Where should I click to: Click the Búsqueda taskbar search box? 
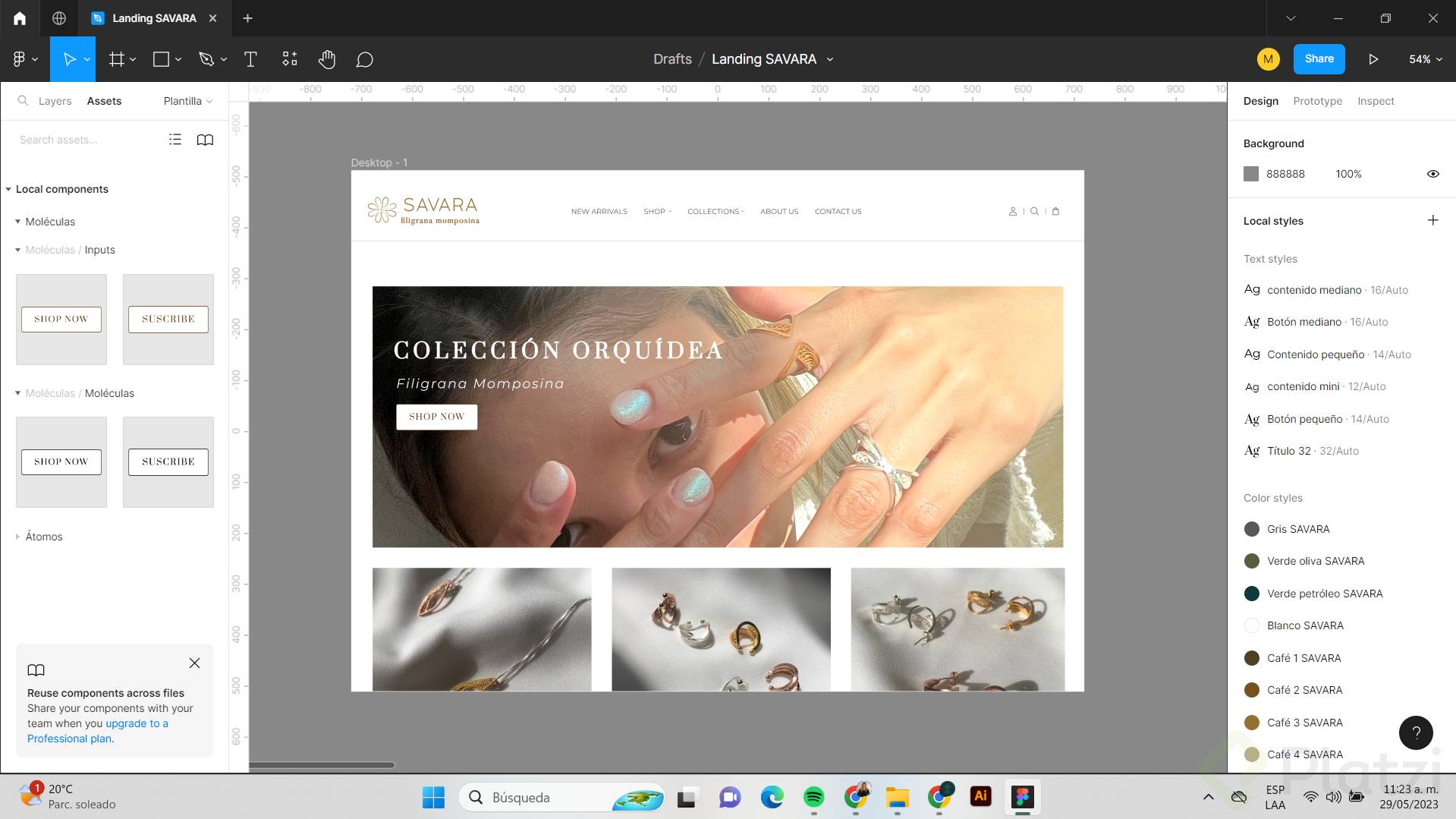pos(561,797)
